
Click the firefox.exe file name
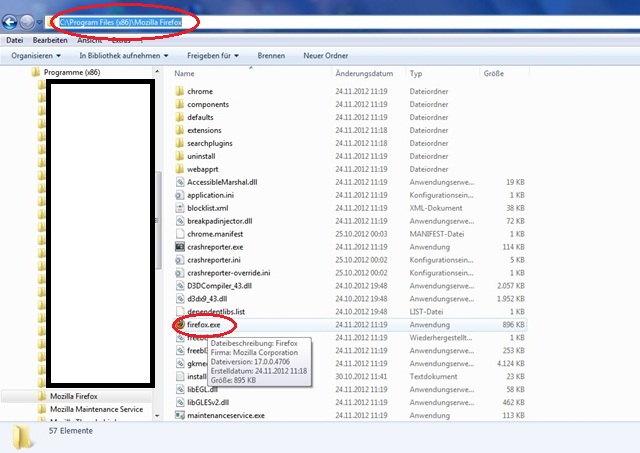tap(203, 324)
